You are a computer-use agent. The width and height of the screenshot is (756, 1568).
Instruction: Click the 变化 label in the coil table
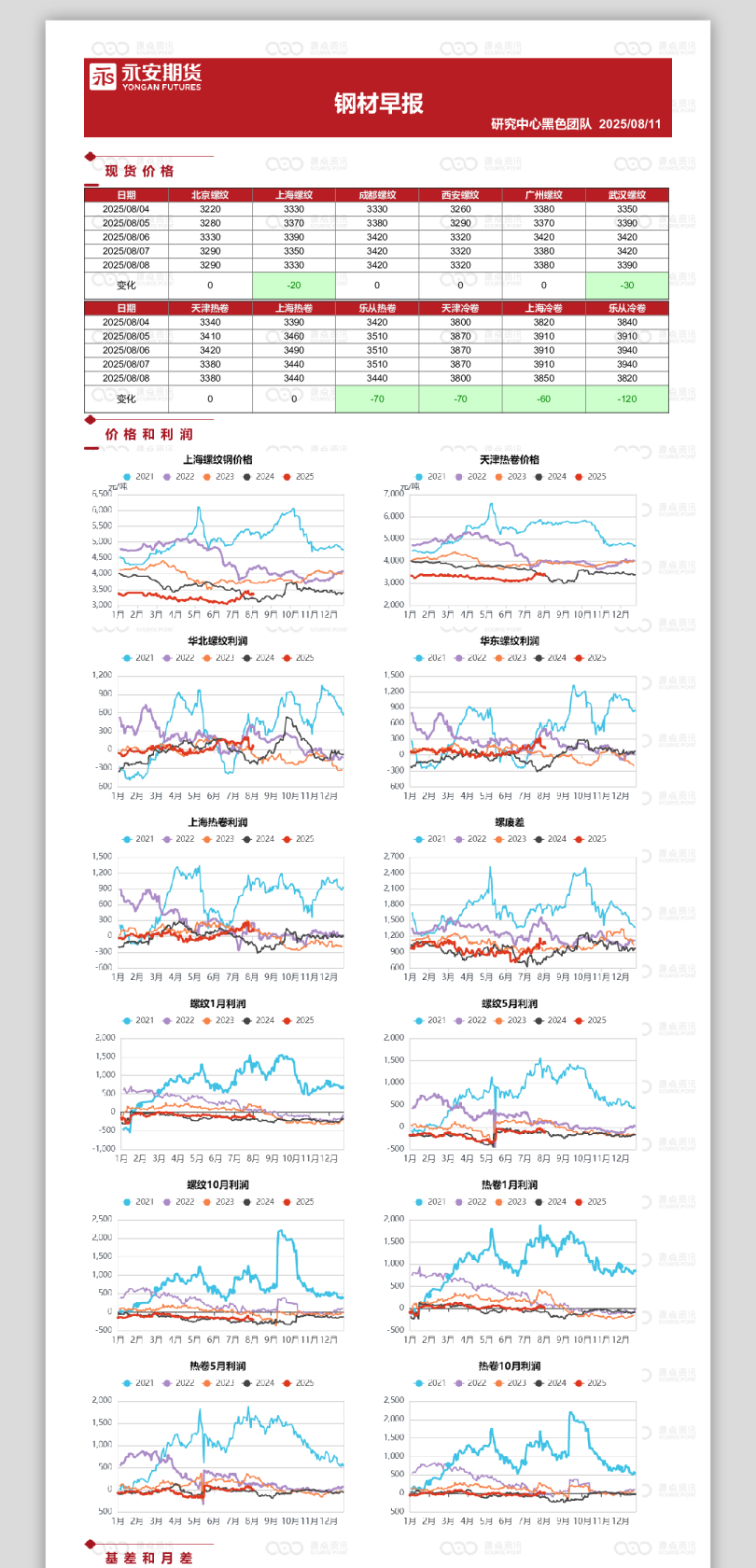(x=126, y=399)
